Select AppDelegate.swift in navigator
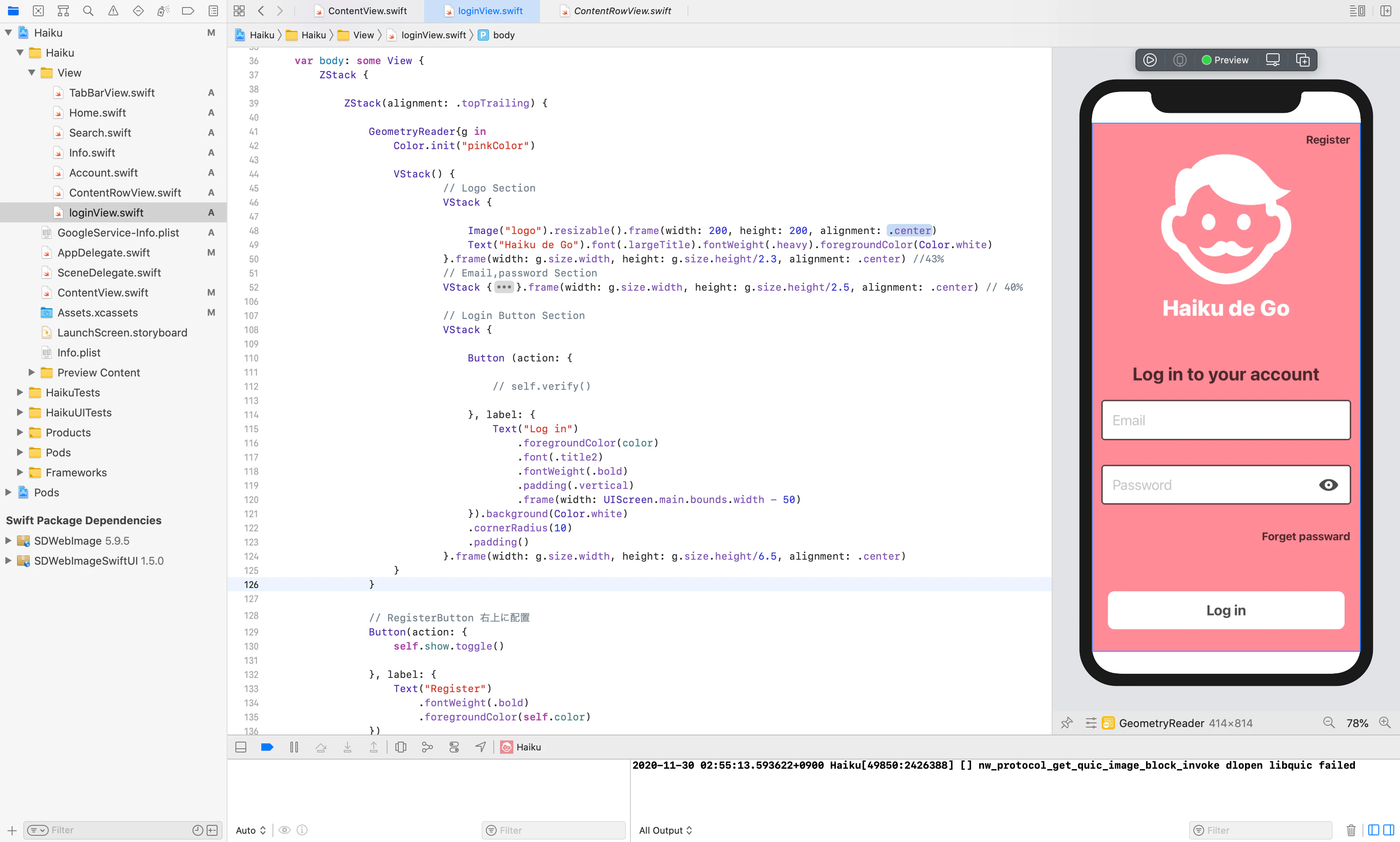The height and width of the screenshot is (842, 1400). 103,252
